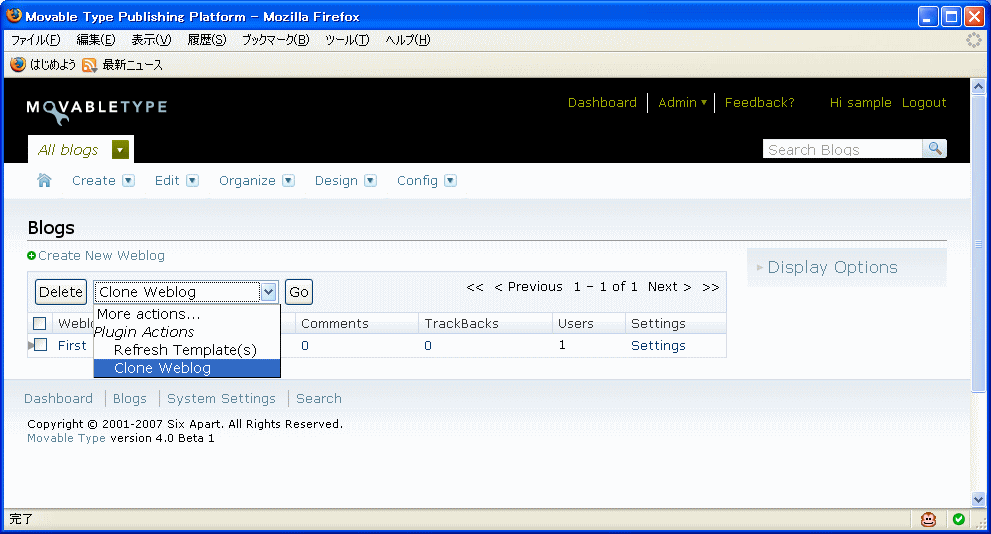This screenshot has height=534, width=991.
Task: Open the 編集(E) menu
Action: click(96, 40)
